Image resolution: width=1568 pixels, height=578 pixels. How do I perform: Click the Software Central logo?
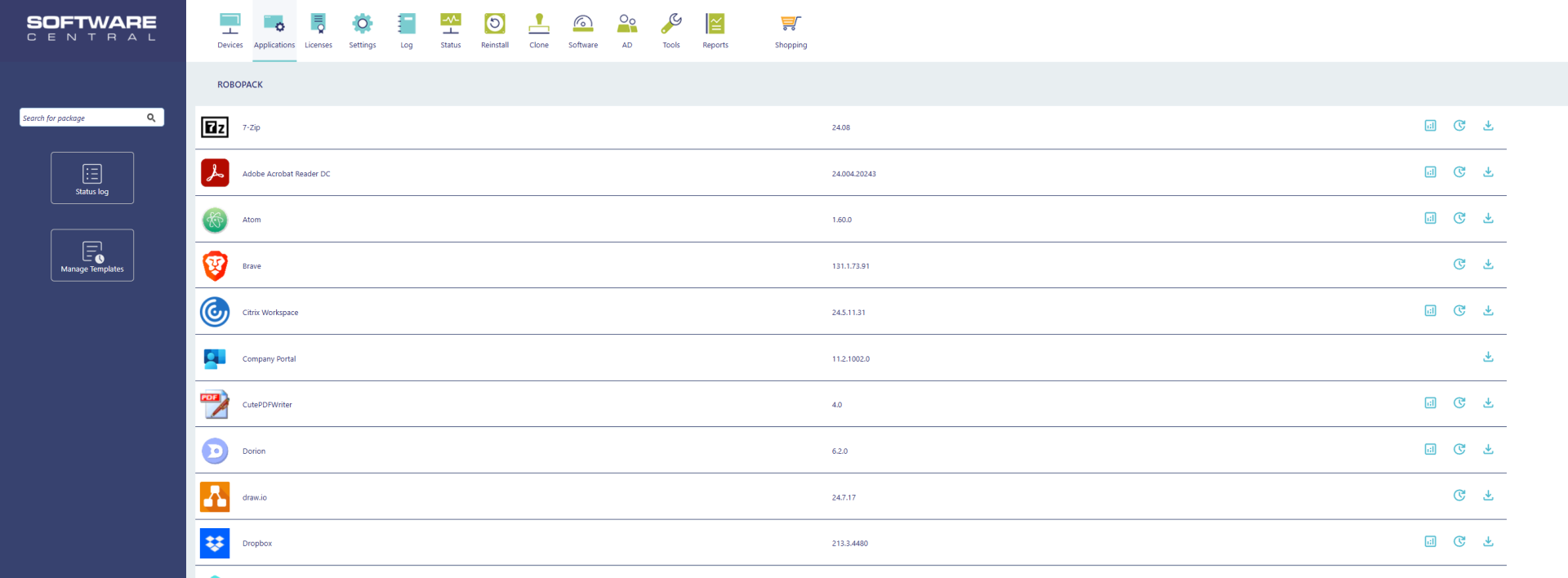point(91,28)
